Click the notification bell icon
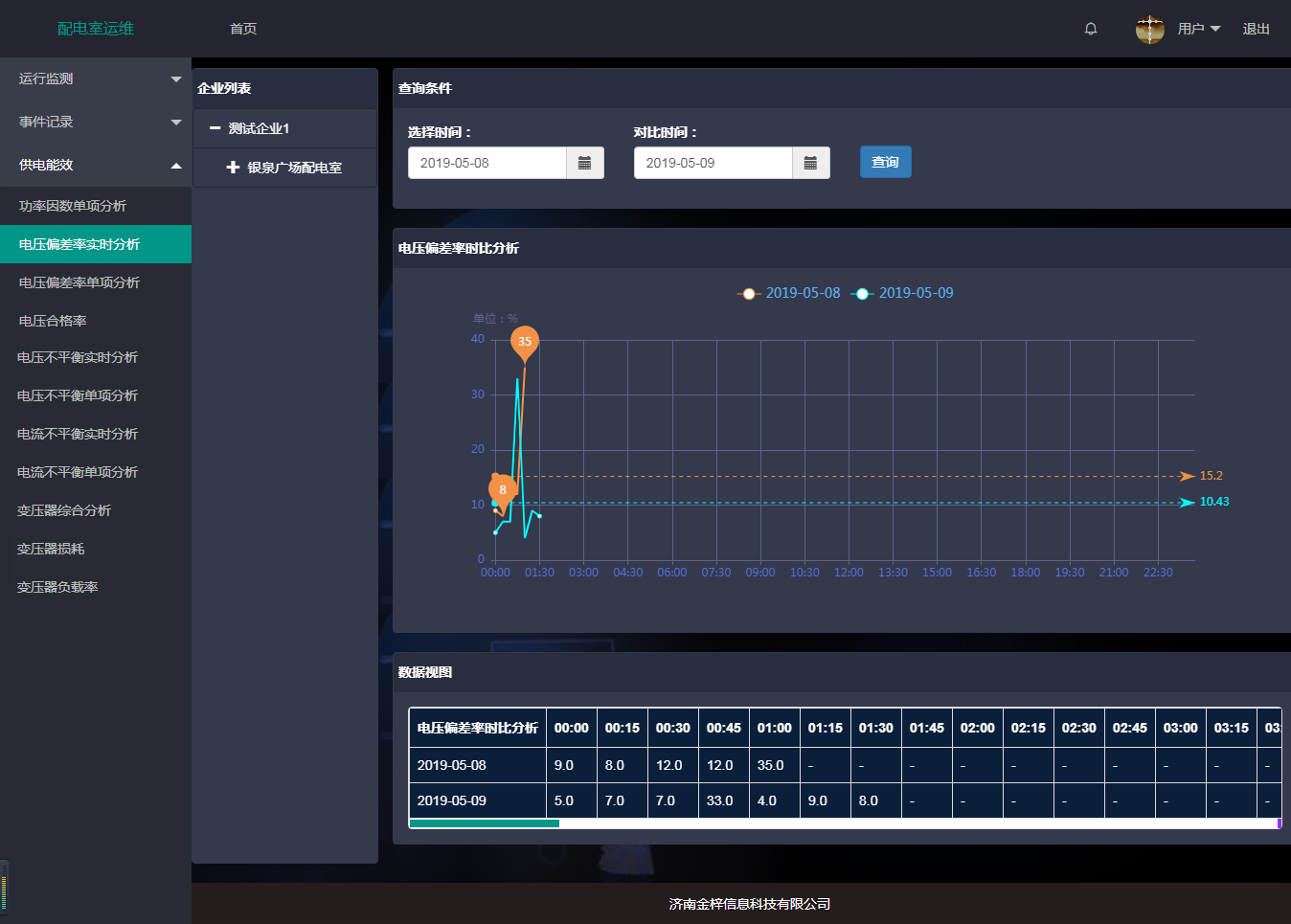 tap(1090, 29)
